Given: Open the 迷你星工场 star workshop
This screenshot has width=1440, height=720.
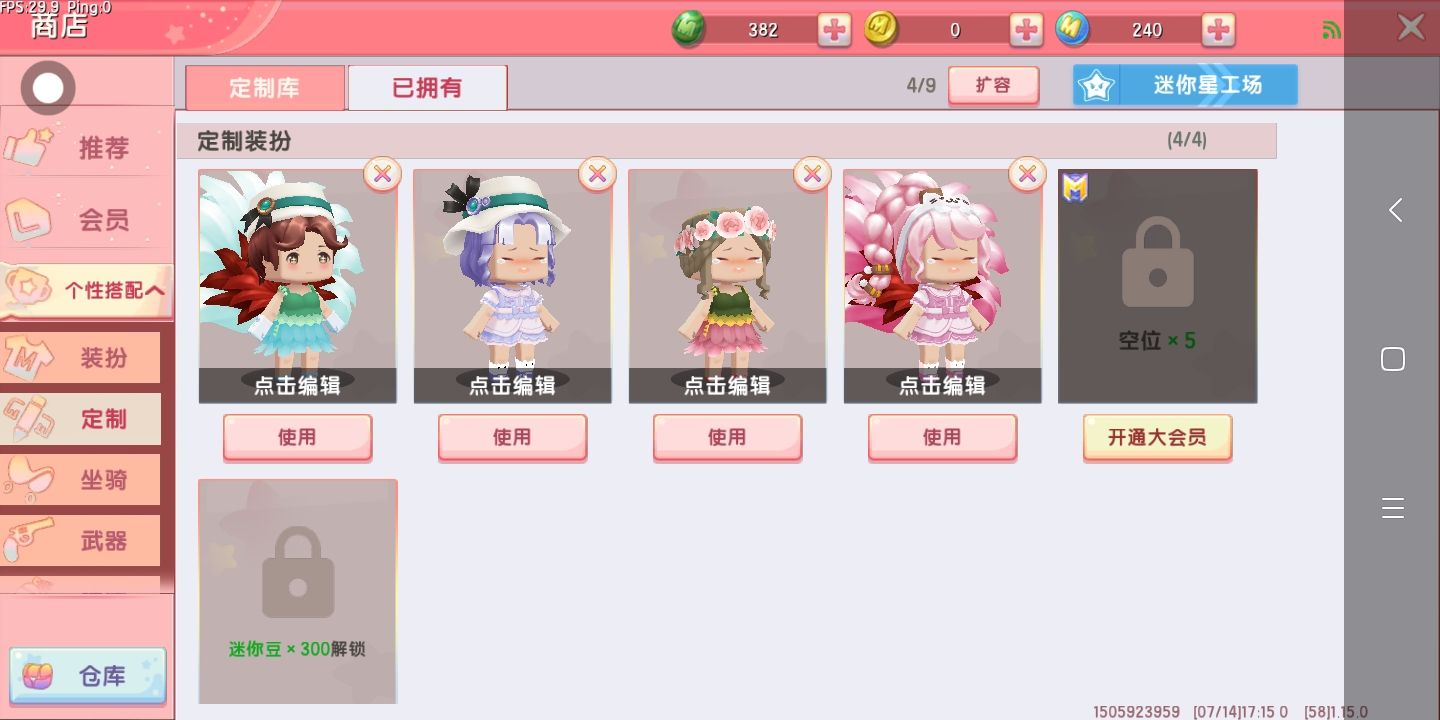Looking at the screenshot, I should [x=1185, y=85].
